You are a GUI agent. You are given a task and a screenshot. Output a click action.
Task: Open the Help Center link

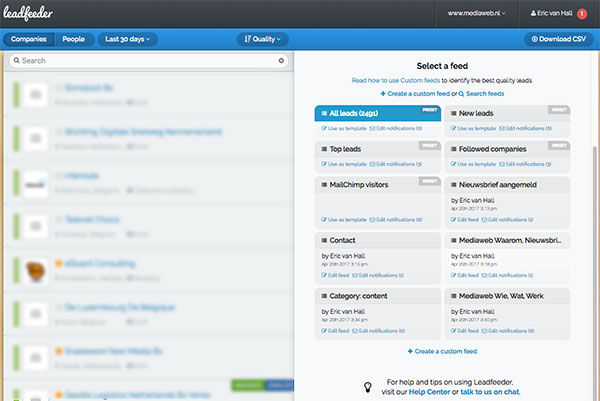(x=429, y=392)
